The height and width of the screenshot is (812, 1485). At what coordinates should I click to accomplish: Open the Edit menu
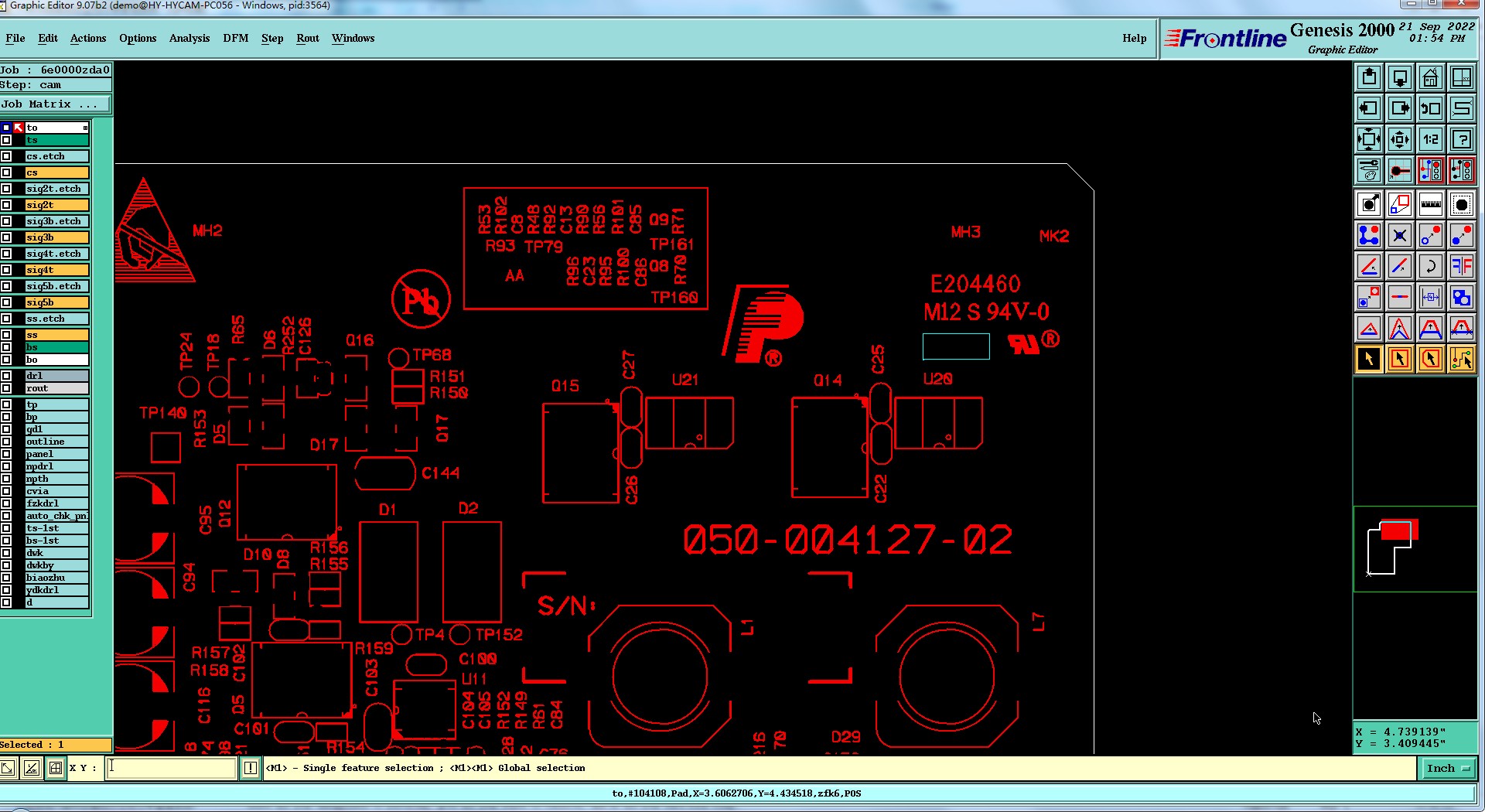pos(48,38)
